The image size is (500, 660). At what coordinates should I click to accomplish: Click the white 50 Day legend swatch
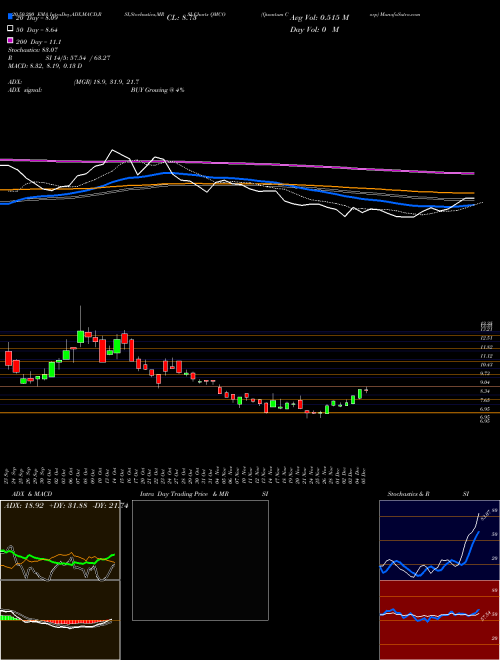click(x=10, y=29)
